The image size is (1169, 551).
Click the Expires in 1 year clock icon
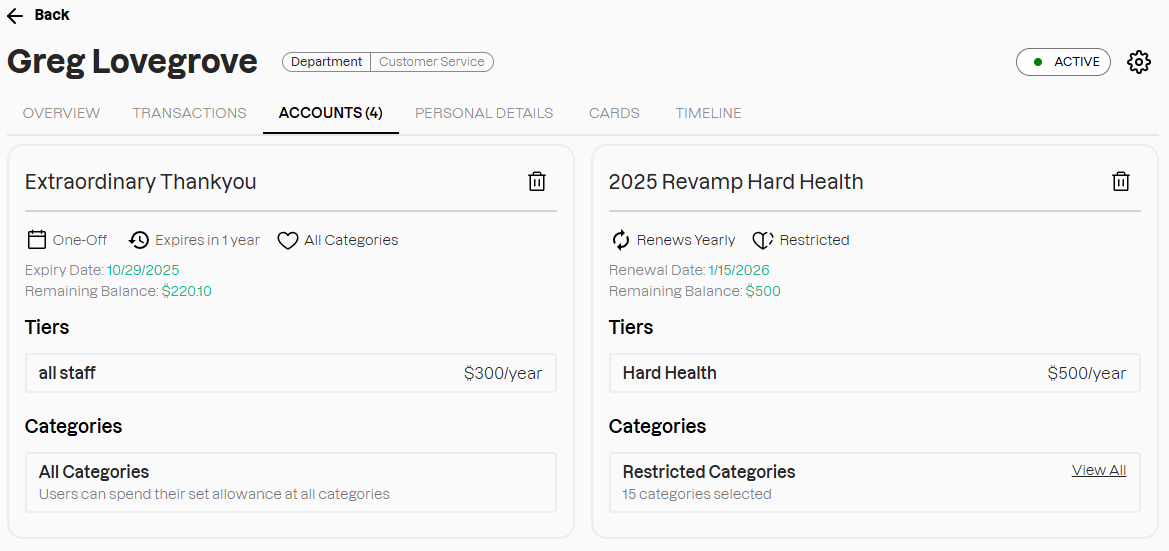click(139, 240)
